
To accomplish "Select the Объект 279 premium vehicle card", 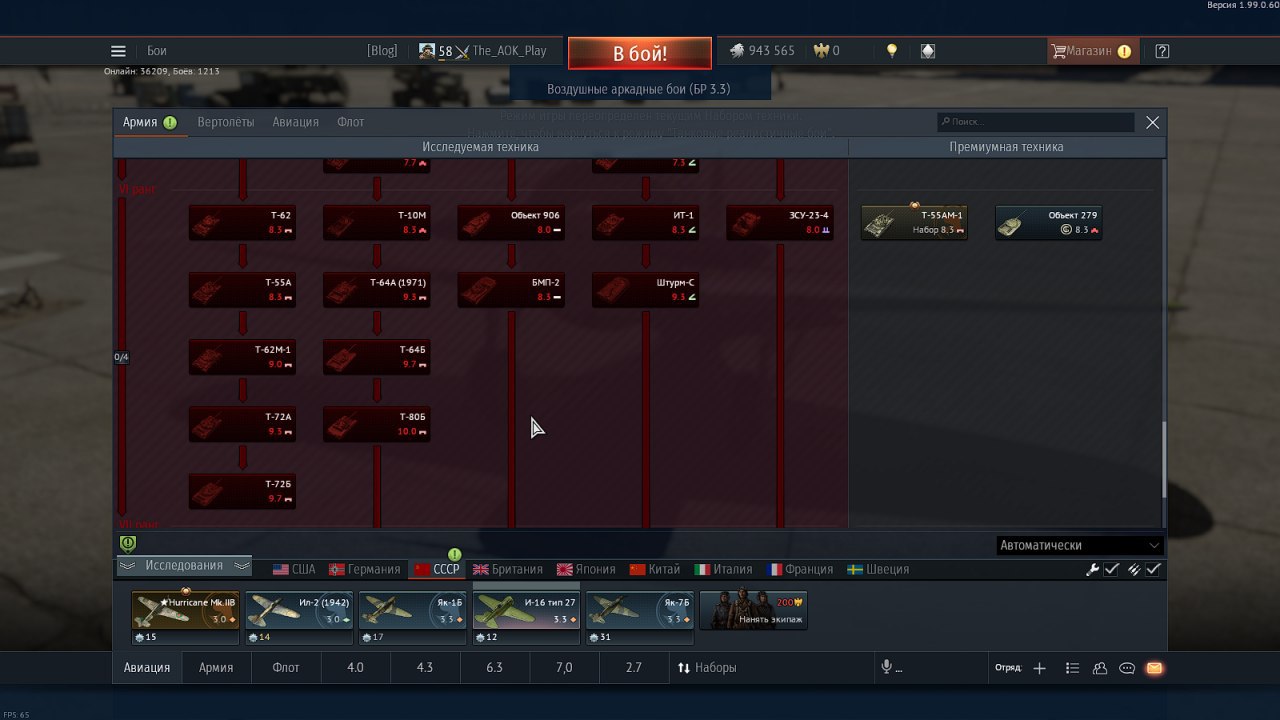I will point(1048,222).
